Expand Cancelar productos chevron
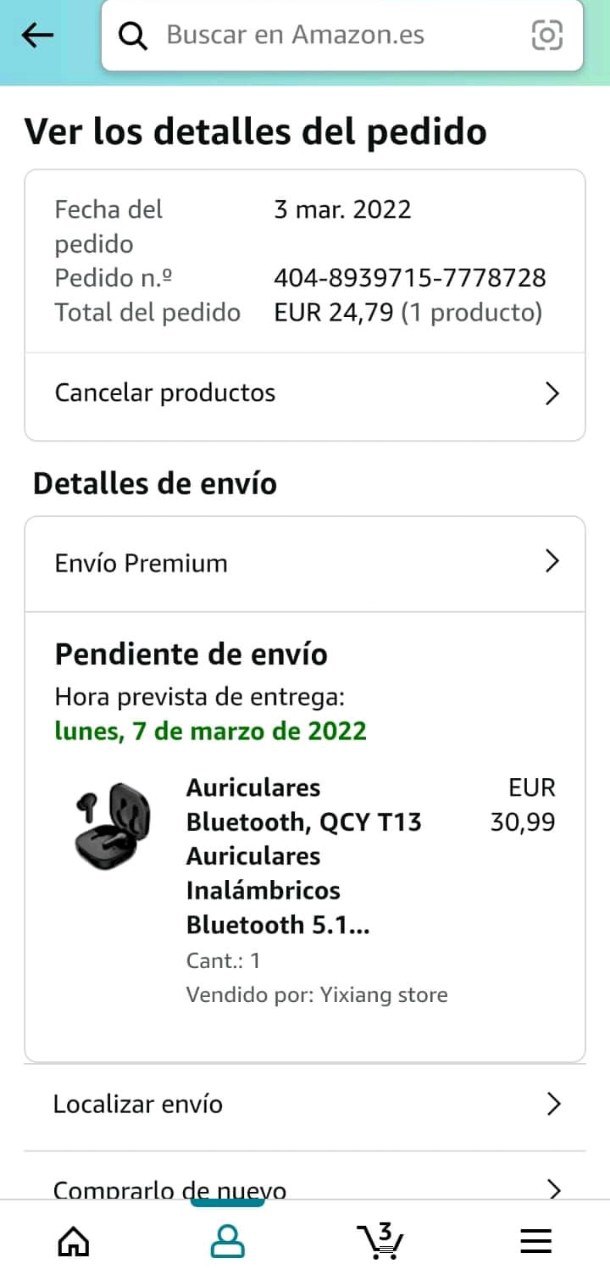The height and width of the screenshot is (1280, 610). tap(552, 393)
